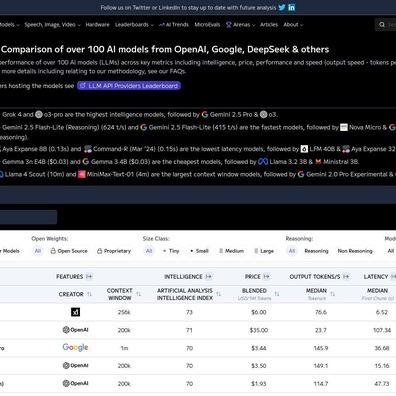Screen dimensions: 396x396
Task: Open the LinkedIn icon in top banner
Action: pos(291,7)
